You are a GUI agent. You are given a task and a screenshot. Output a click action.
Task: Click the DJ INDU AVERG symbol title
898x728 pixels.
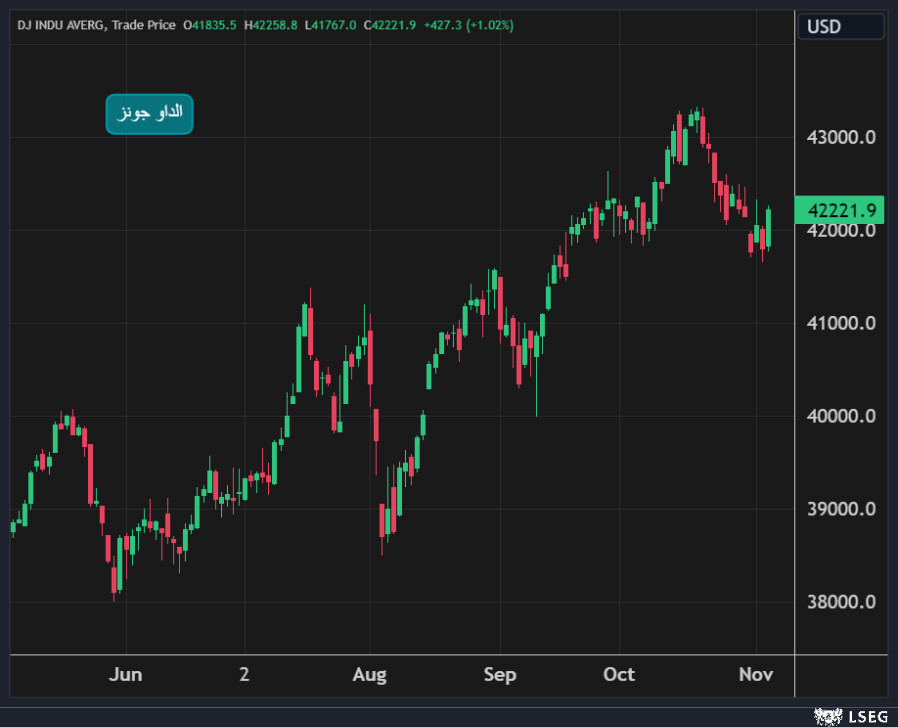[62, 25]
